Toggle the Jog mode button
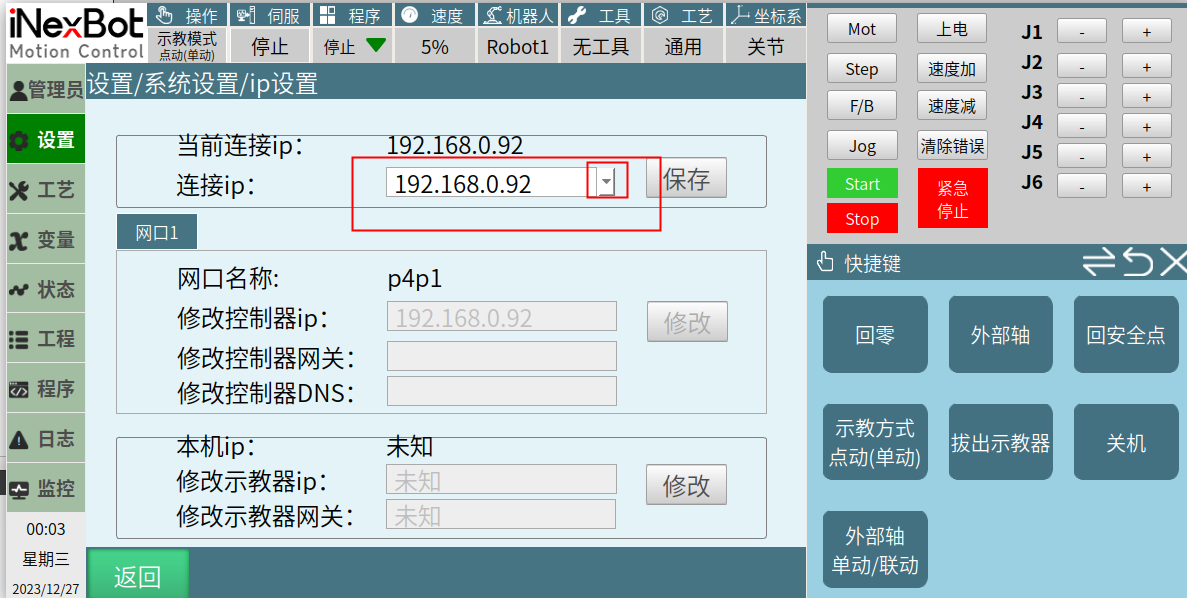Image resolution: width=1187 pixels, height=598 pixels. tap(861, 146)
